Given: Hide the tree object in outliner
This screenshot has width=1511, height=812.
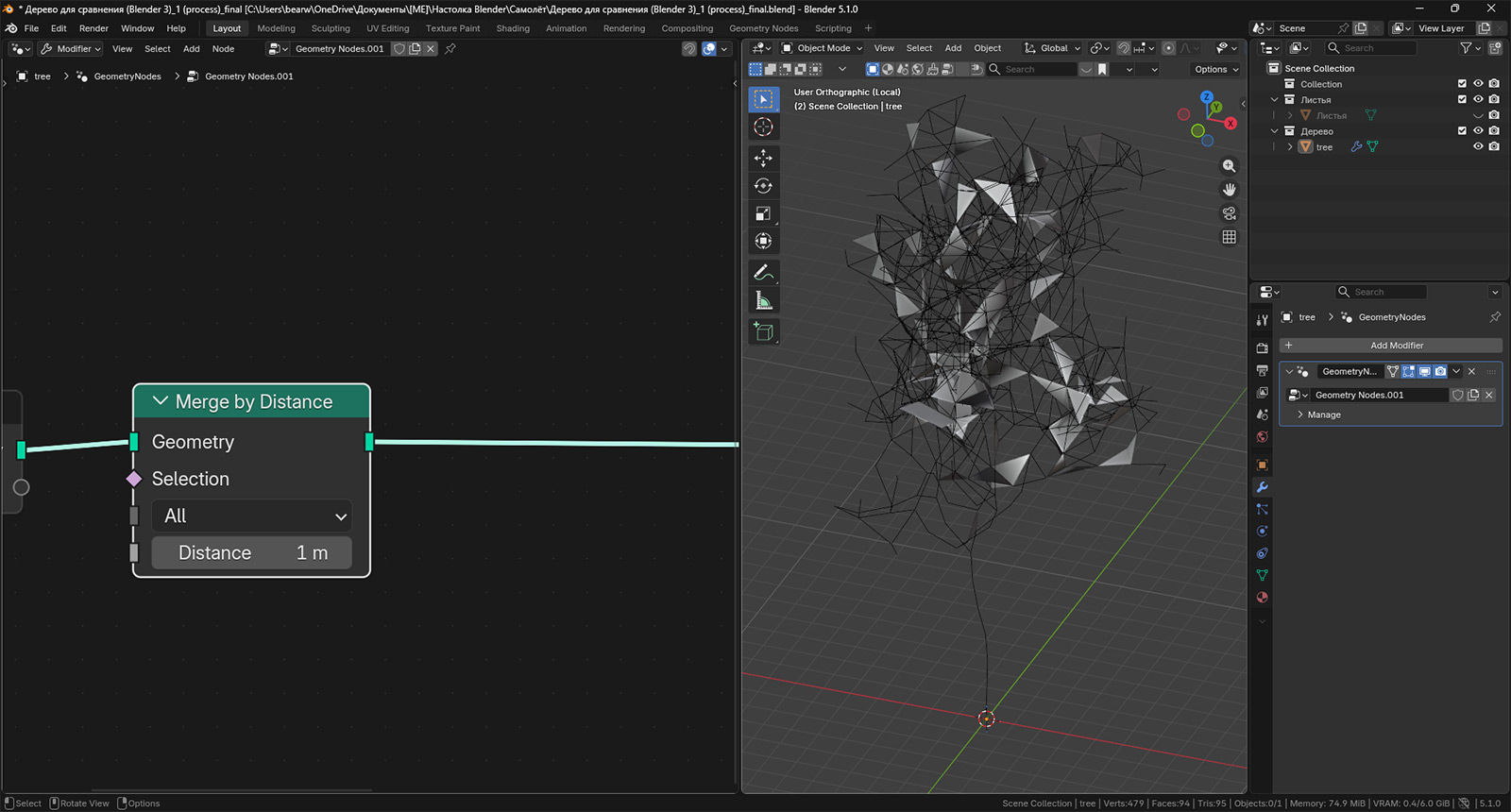Looking at the screenshot, I should click(1478, 146).
